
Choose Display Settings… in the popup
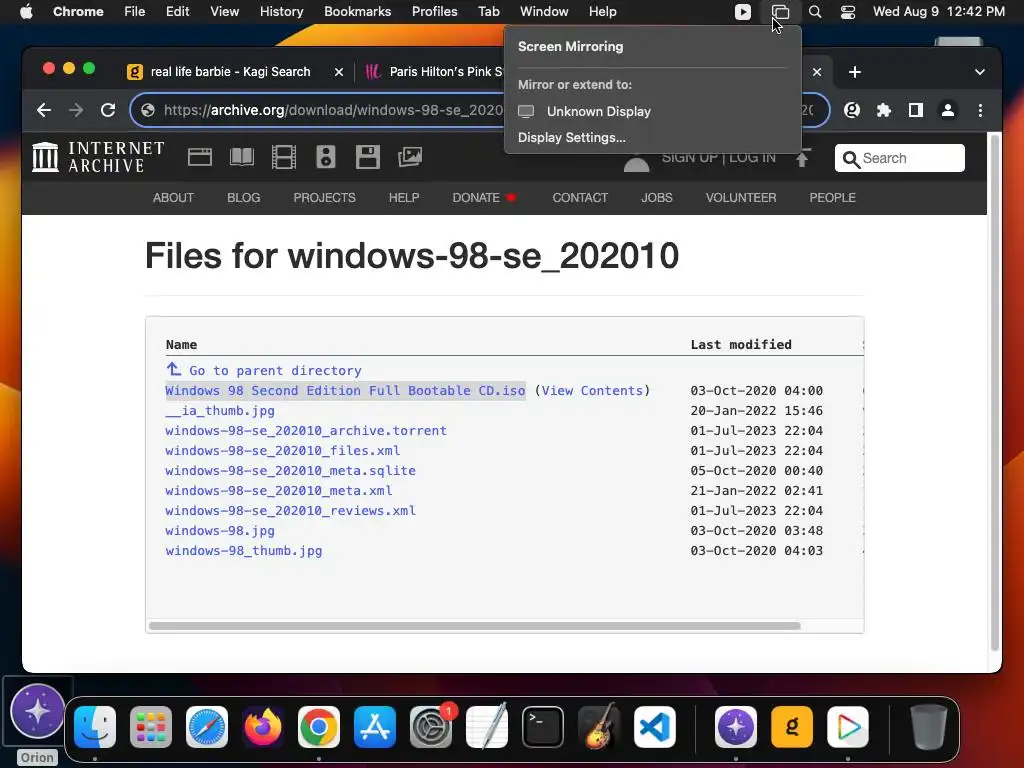571,138
